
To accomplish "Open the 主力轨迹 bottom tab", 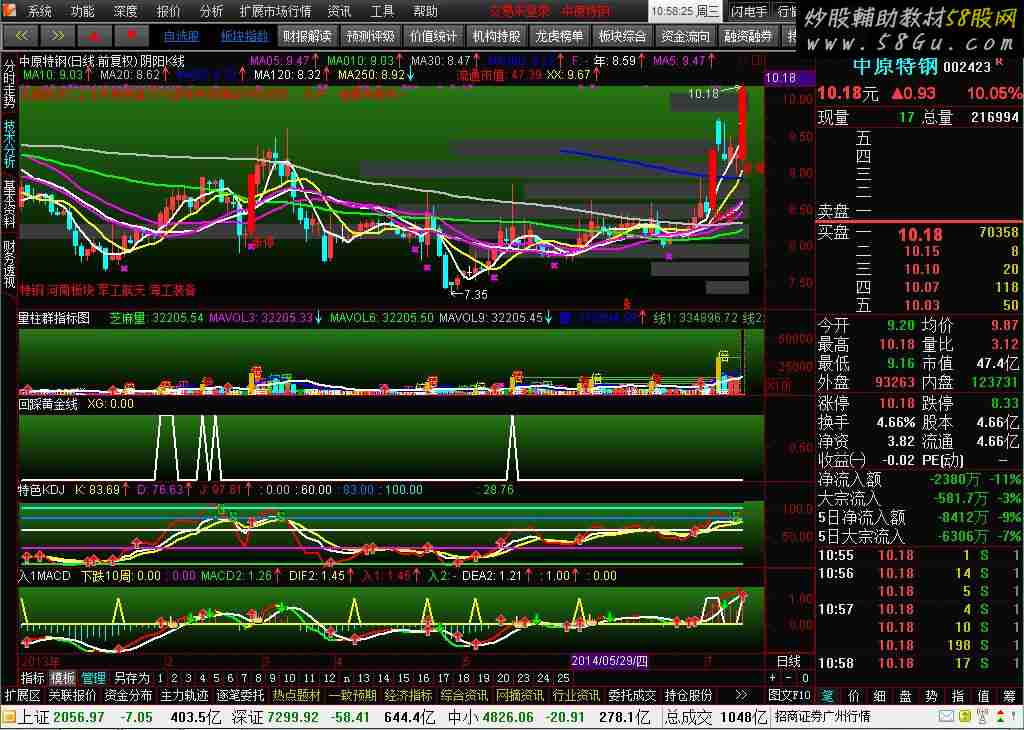I will pyautogui.click(x=185, y=695).
